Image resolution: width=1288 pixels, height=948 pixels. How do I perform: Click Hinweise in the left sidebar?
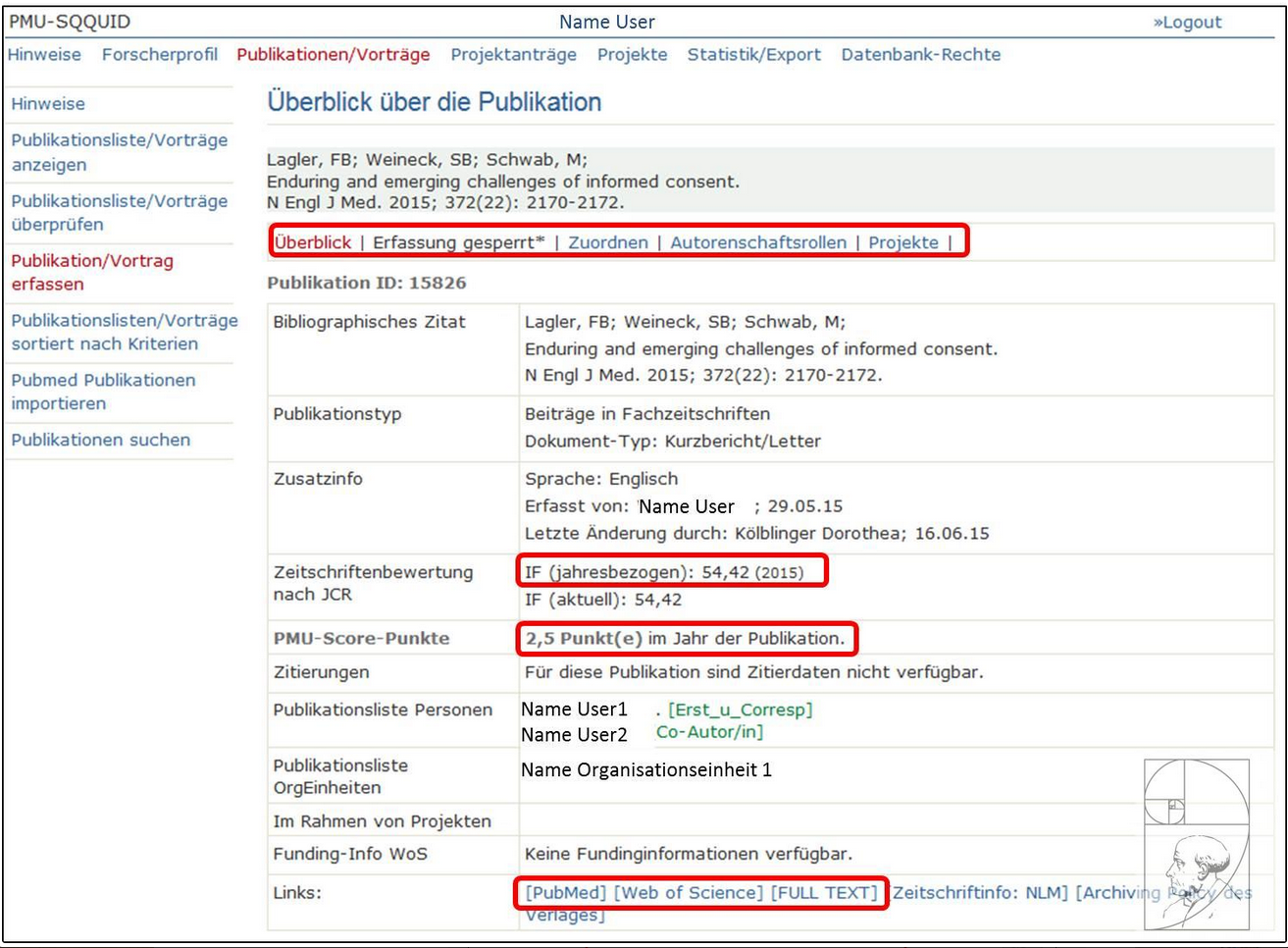point(48,104)
